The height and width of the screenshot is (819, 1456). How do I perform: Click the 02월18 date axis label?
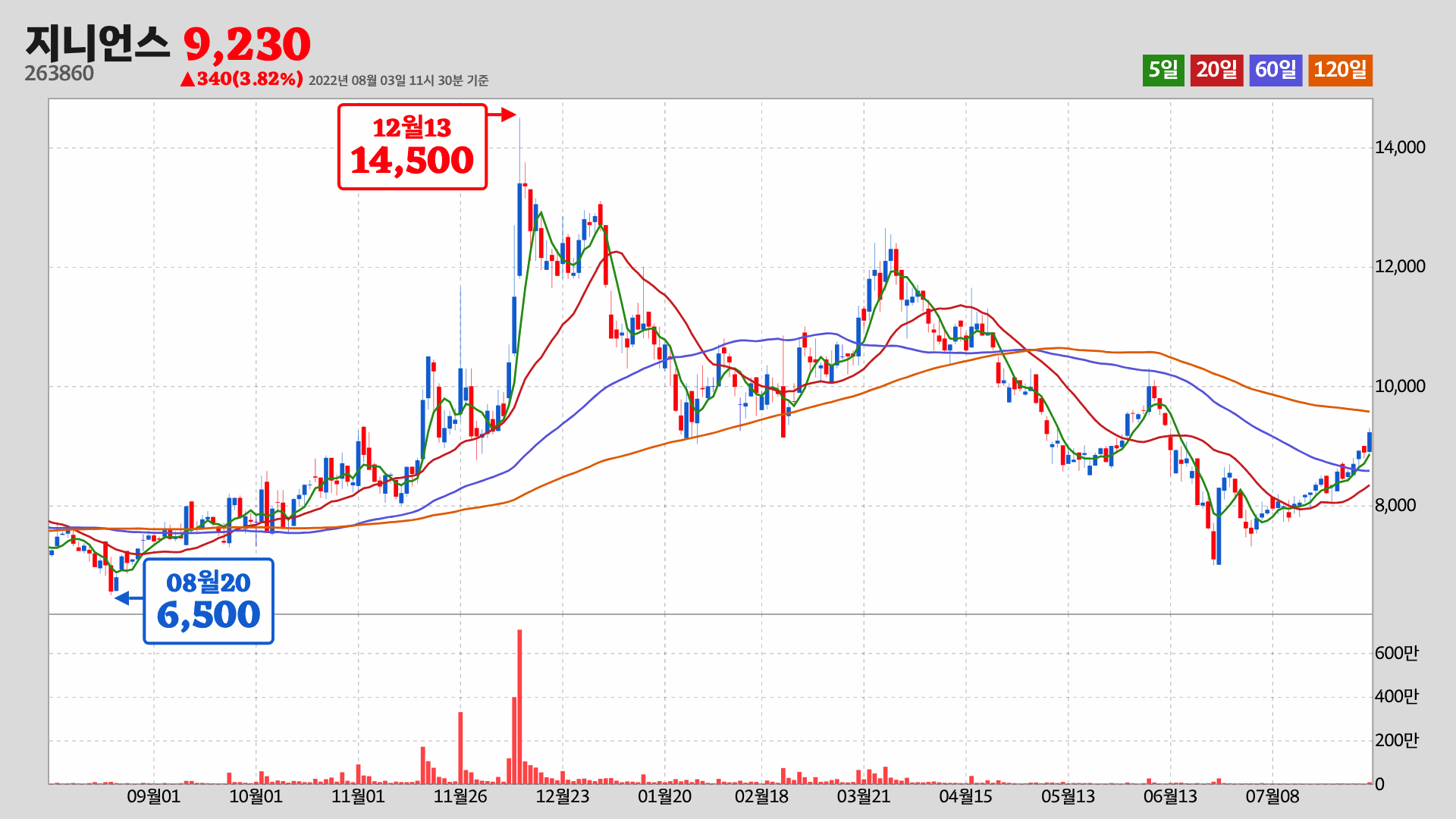761,796
